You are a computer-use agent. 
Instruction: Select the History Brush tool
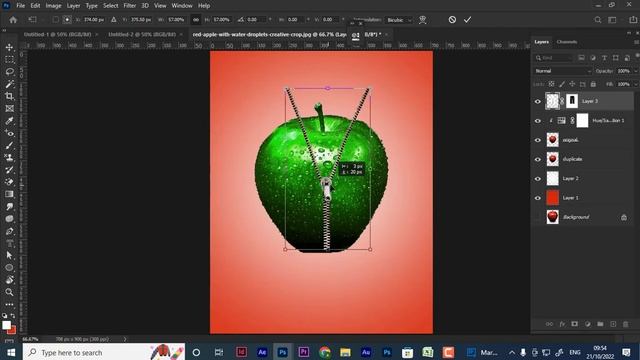(x=9, y=170)
